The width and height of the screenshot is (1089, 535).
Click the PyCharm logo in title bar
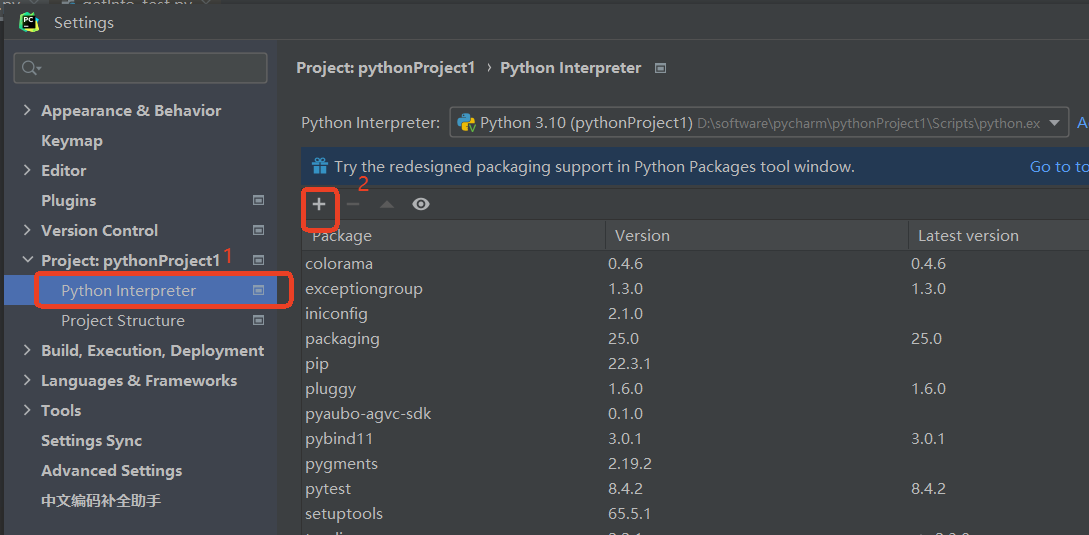coord(29,22)
